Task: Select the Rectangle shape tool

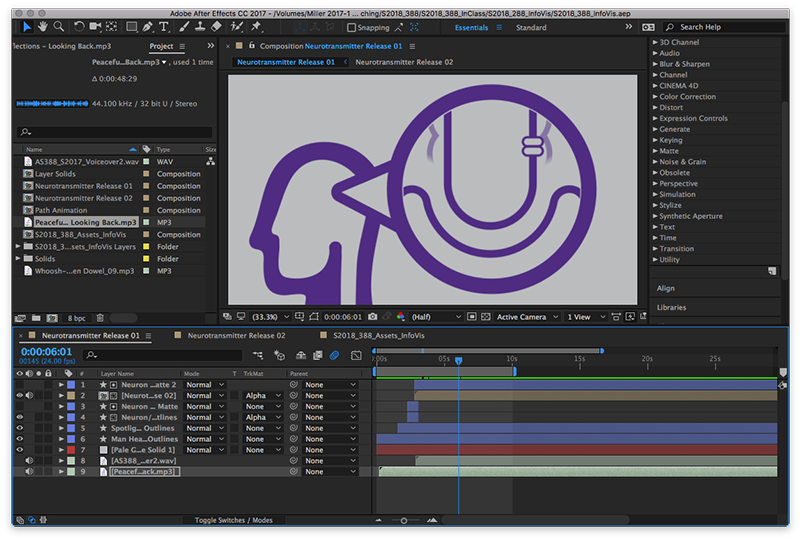Action: point(131,27)
